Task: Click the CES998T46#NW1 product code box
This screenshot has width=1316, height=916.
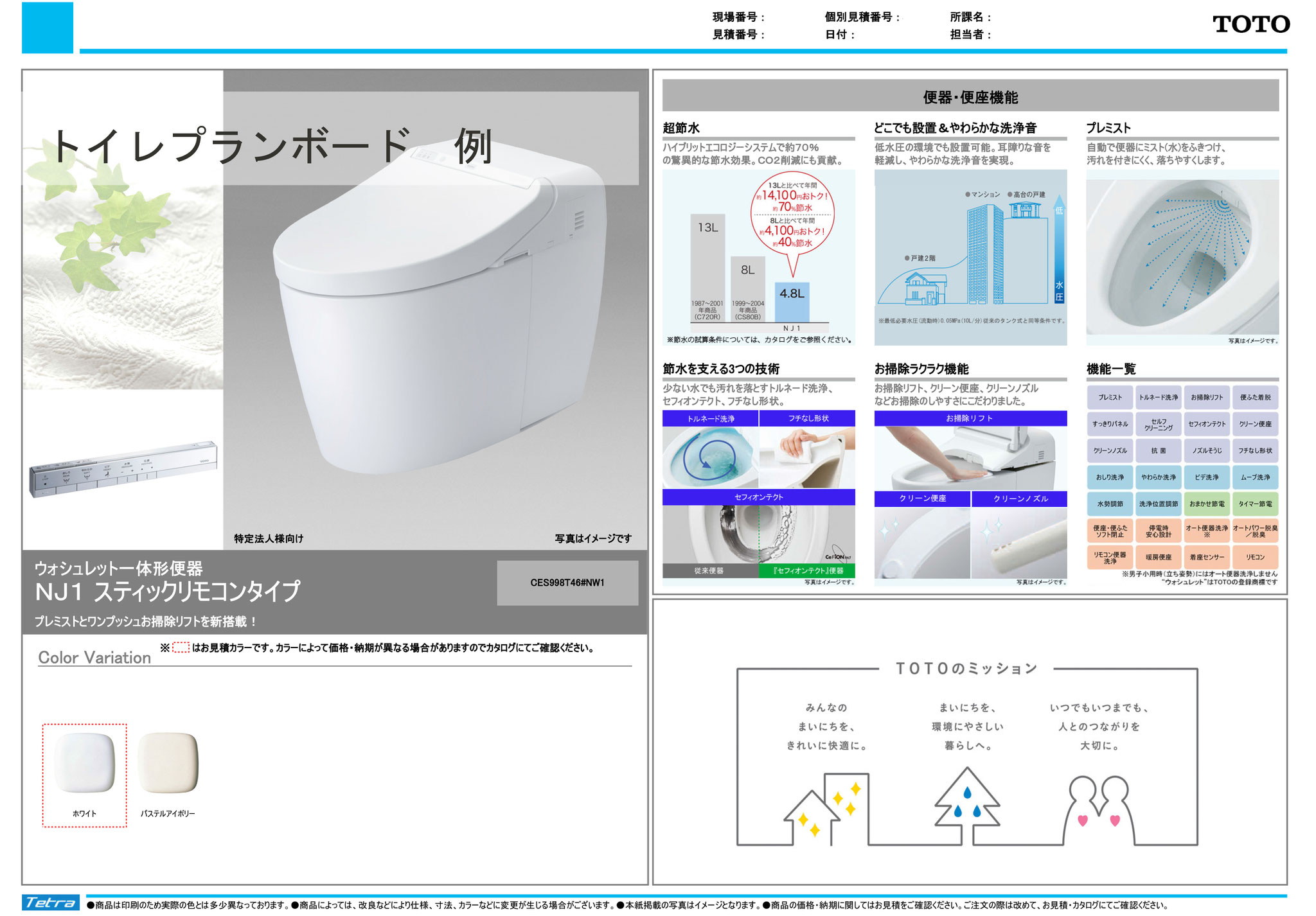Action: coord(567,583)
